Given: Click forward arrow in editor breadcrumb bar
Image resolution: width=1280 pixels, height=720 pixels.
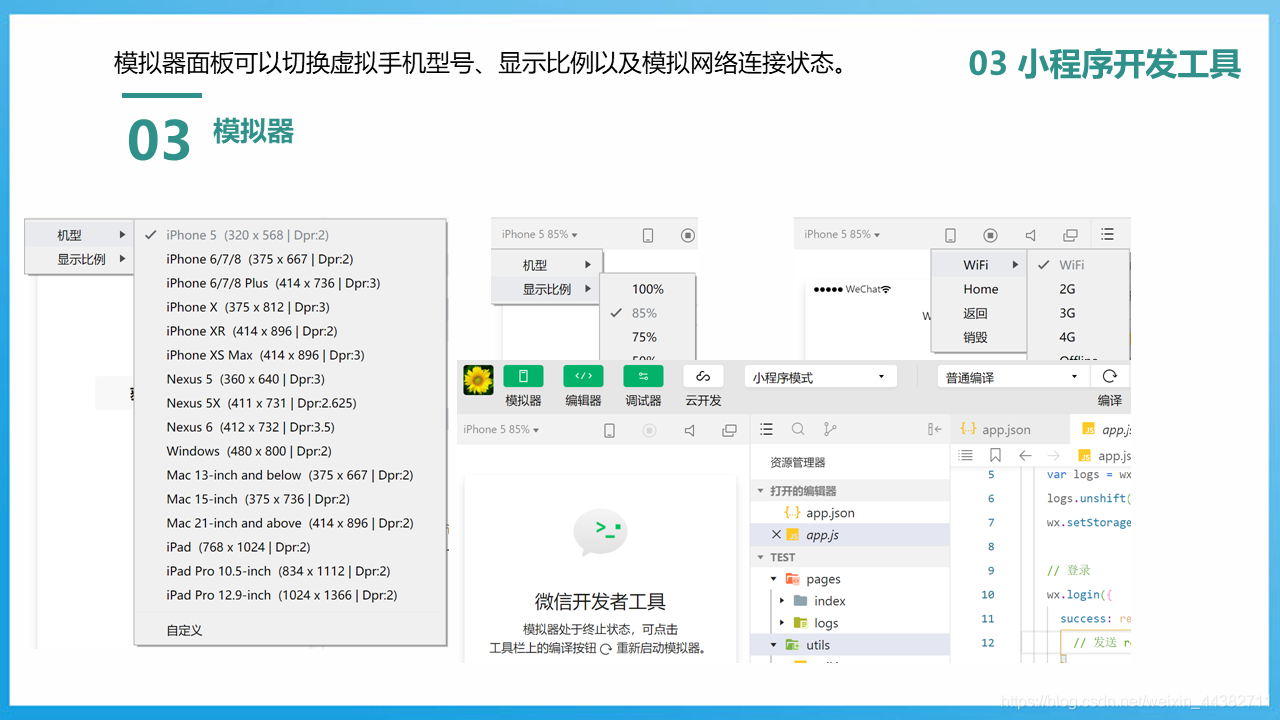Looking at the screenshot, I should [x=1053, y=455].
